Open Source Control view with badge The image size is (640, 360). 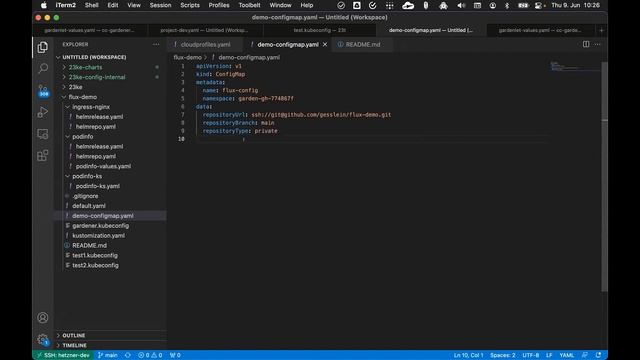coord(43,91)
